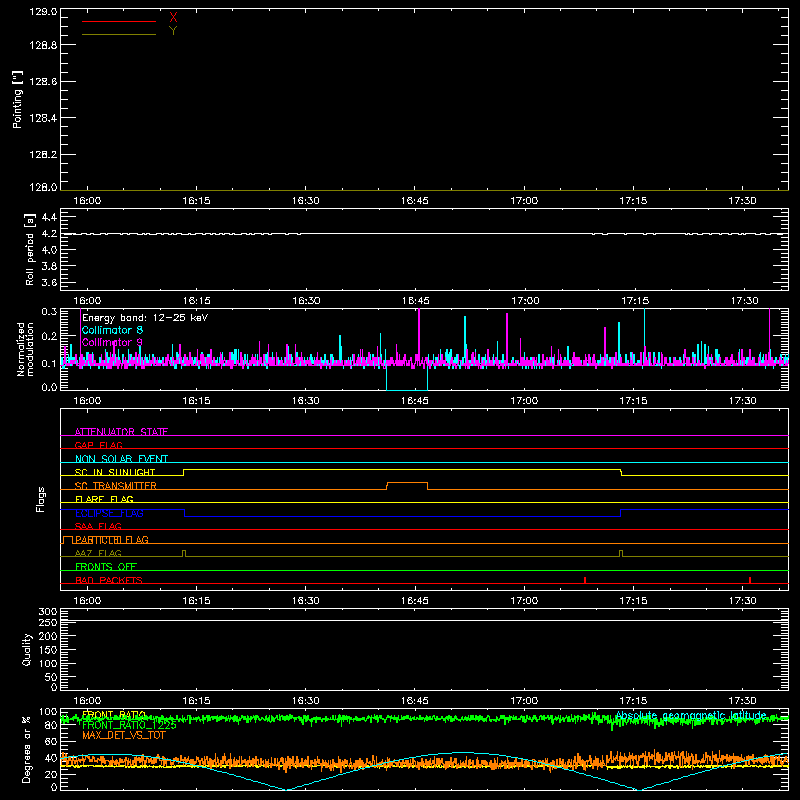The width and height of the screenshot is (800, 800).
Task: Click the 0.3 tick on modulation axis
Action: pos(49,312)
